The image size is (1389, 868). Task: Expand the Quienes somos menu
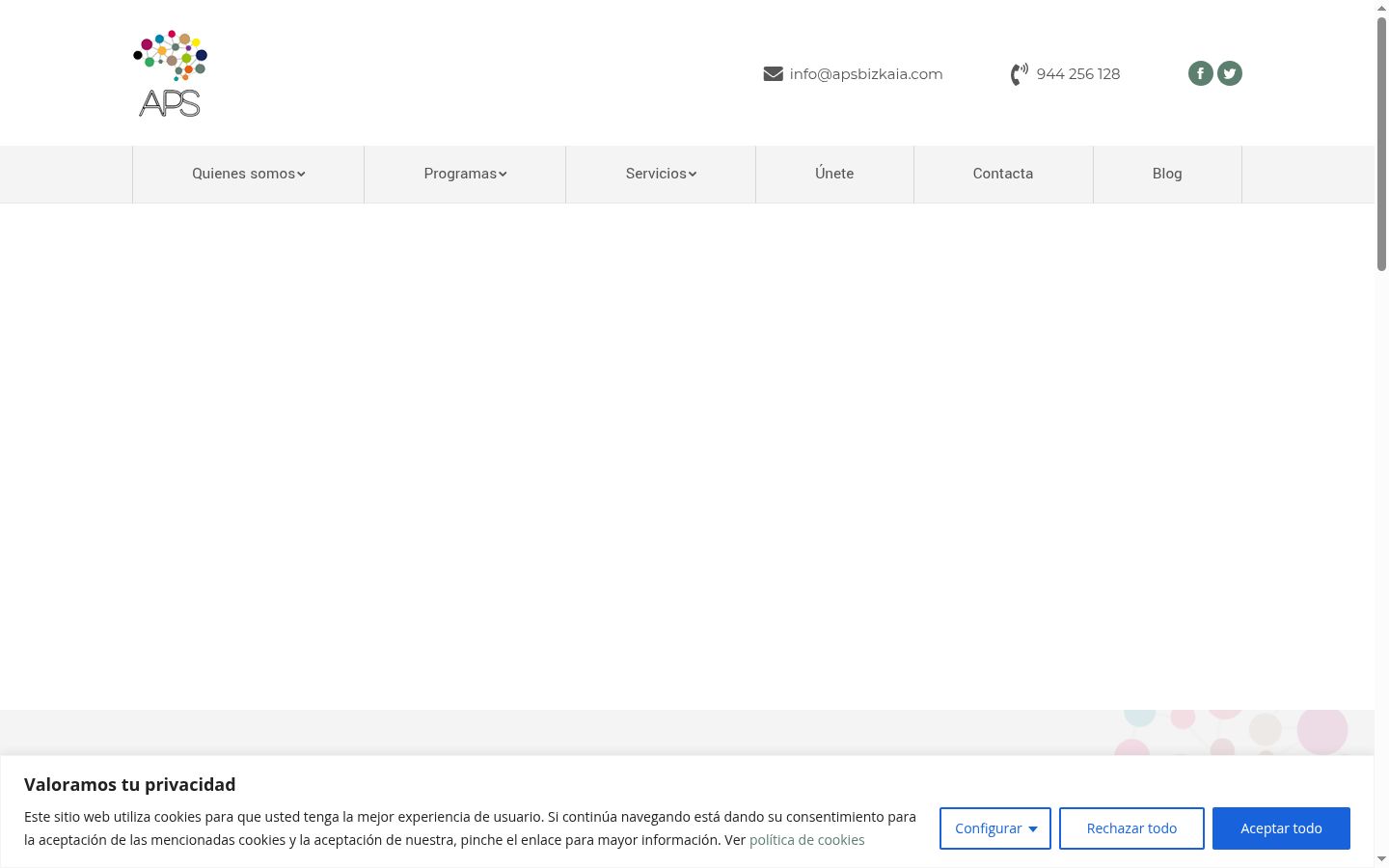248,174
